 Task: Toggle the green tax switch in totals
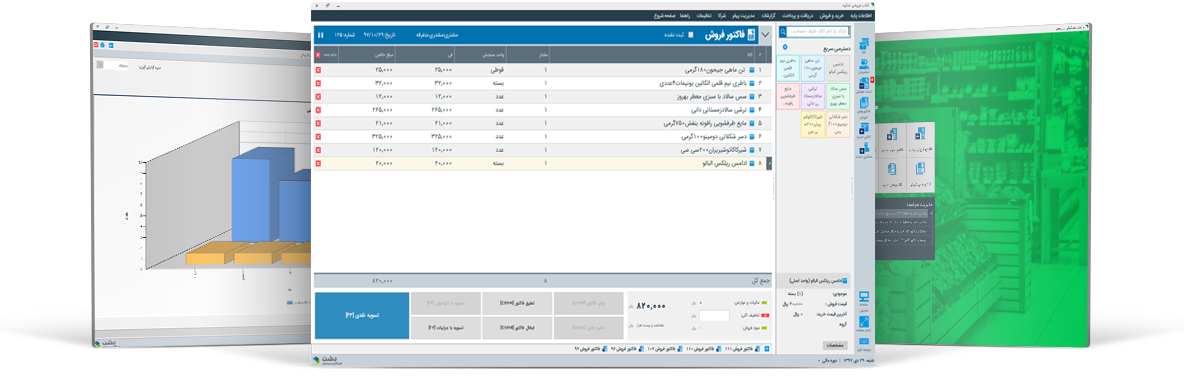(x=764, y=303)
